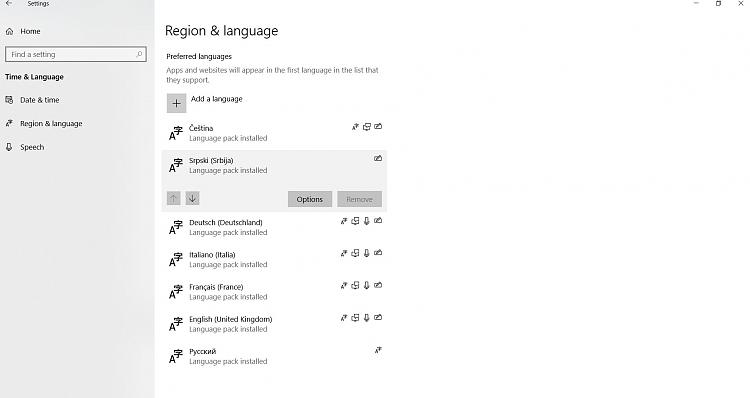Click the handwriting icon for English
This screenshot has height=398, width=750.
point(378,318)
